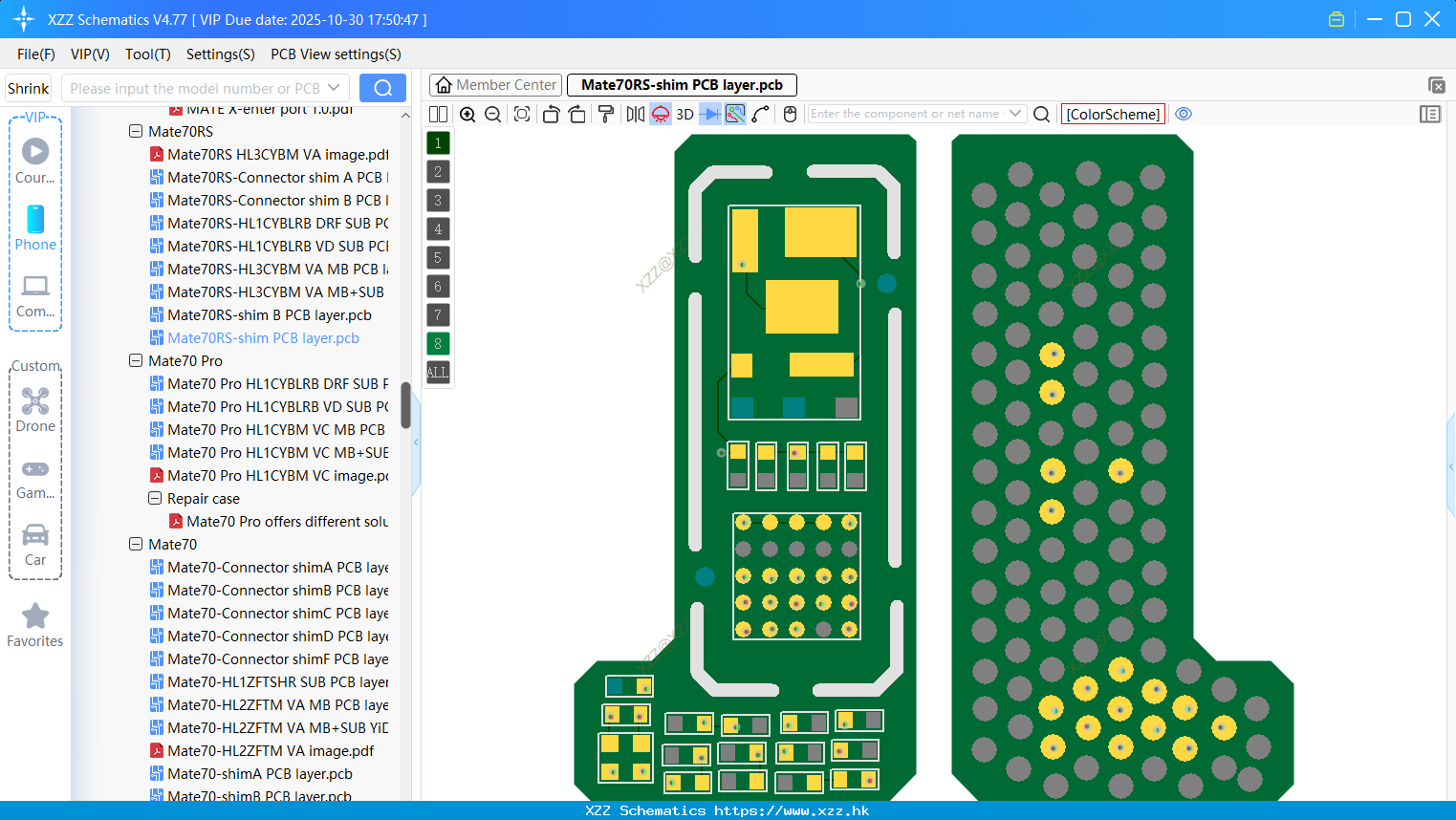
Task: Toggle split view layout icon
Action: 438,114
